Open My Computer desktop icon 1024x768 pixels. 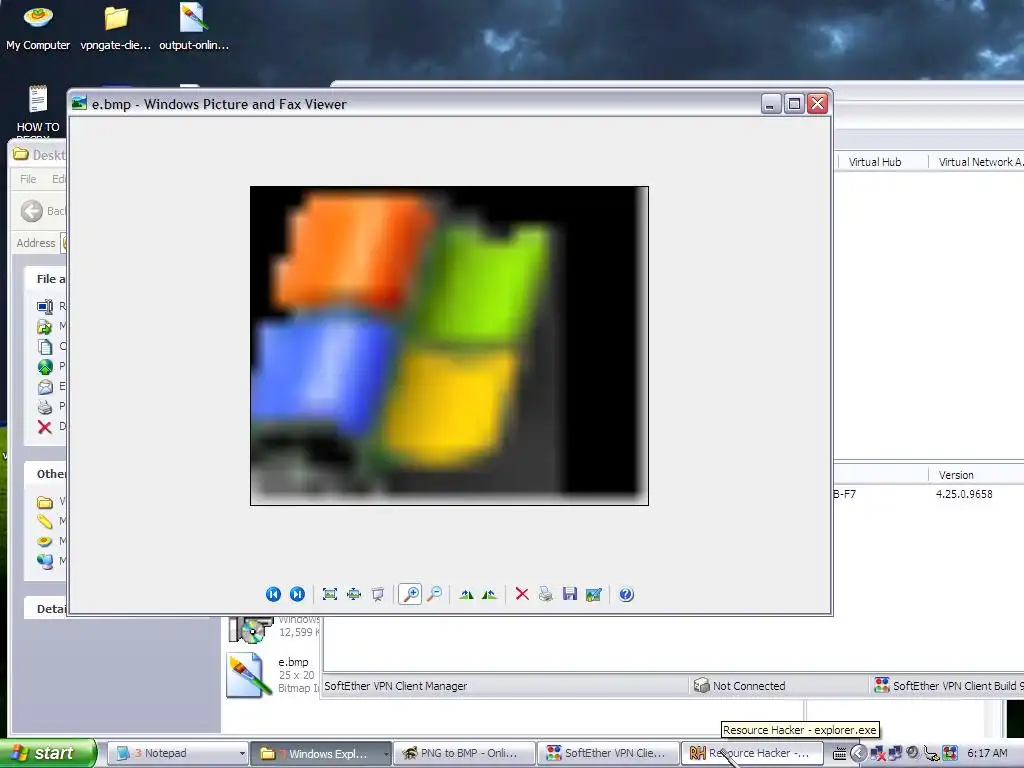38,27
